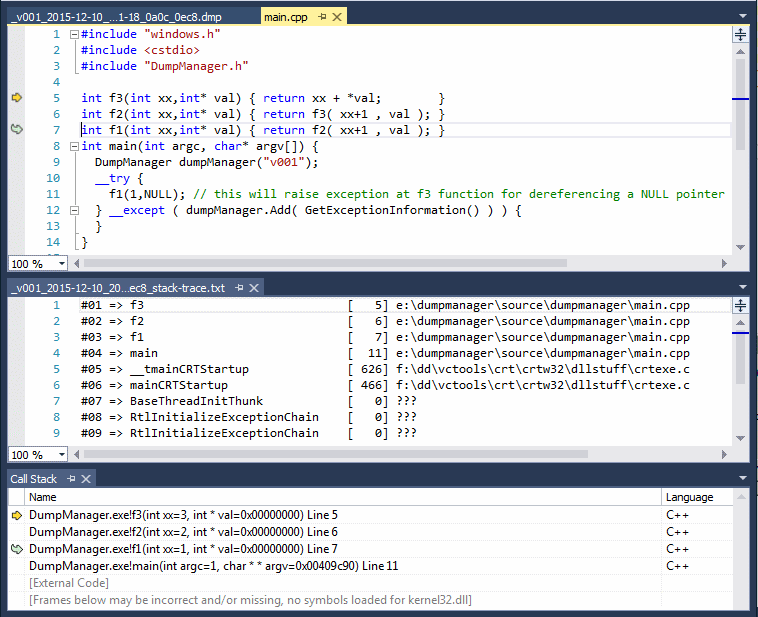Click the Language column header
Viewport: 758px width, 617px height.
[690, 497]
